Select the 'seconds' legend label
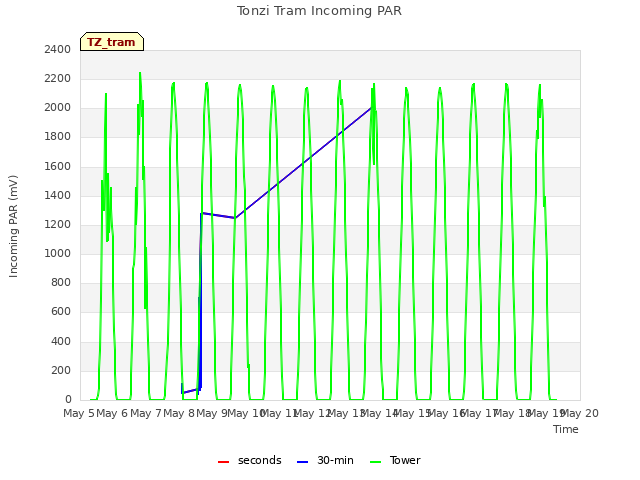The image size is (640, 480). point(260,460)
